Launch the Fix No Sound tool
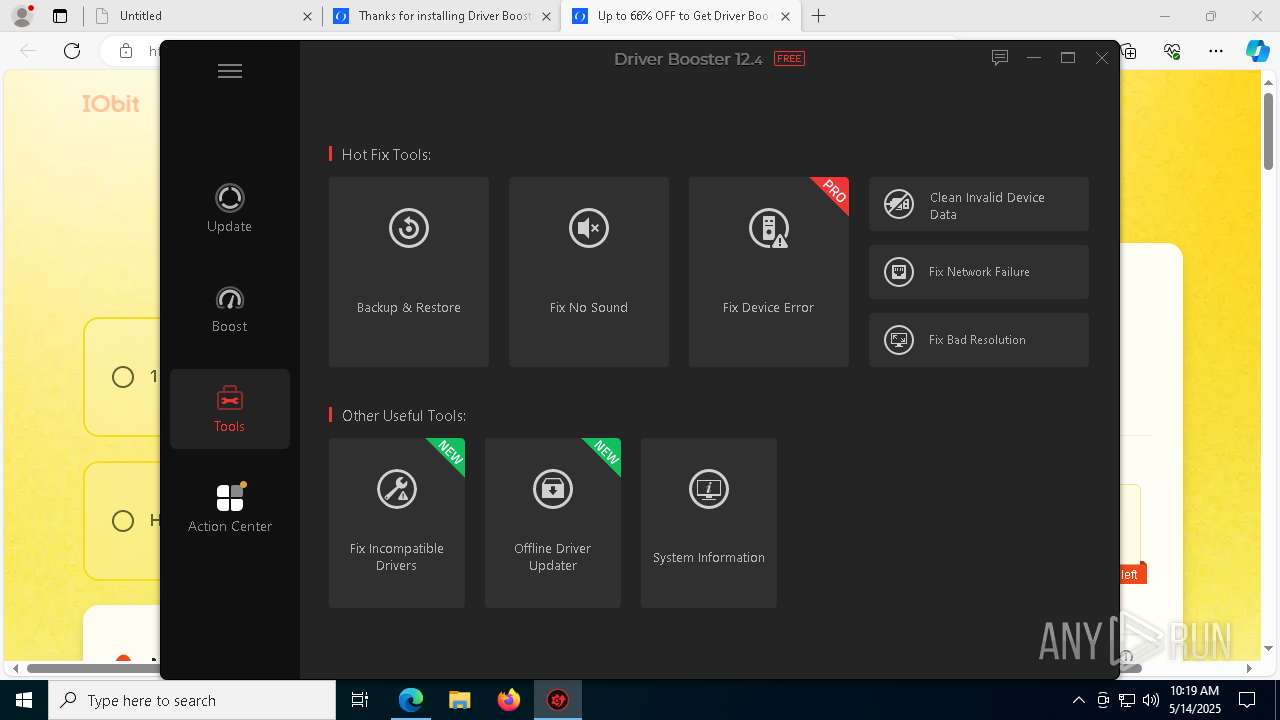Viewport: 1280px width, 720px height. click(x=589, y=272)
